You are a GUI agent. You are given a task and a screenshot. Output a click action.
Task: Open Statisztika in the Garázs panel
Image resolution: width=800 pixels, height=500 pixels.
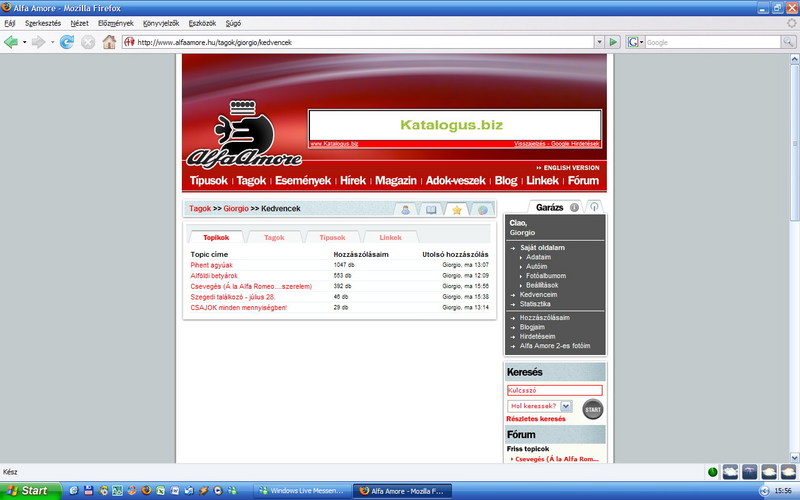point(535,304)
